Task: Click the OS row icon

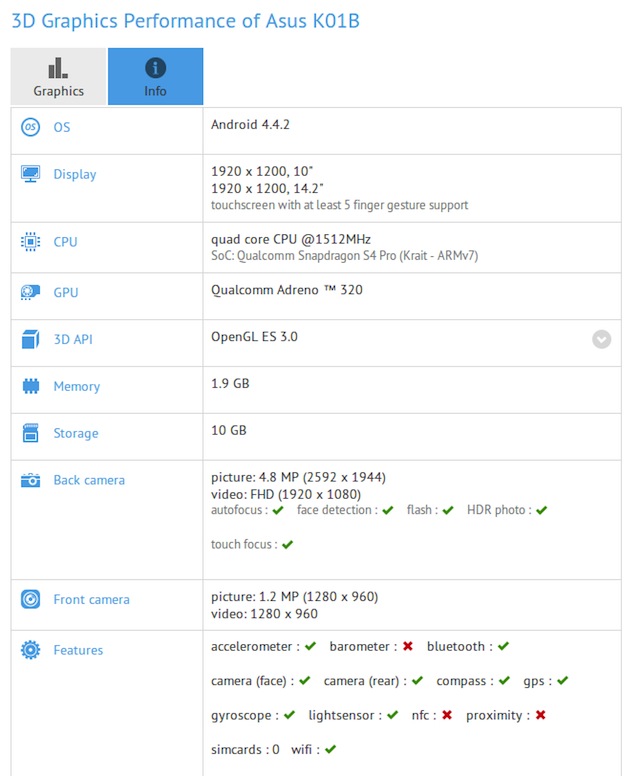Action: pyautogui.click(x=30, y=127)
